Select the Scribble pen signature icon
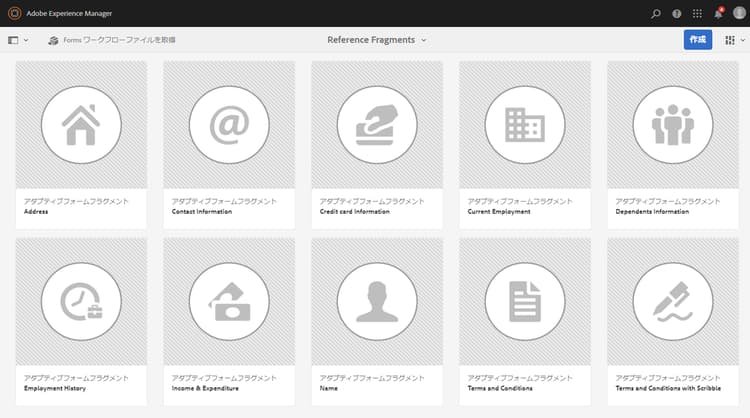This screenshot has width=750, height=418. pyautogui.click(x=673, y=301)
